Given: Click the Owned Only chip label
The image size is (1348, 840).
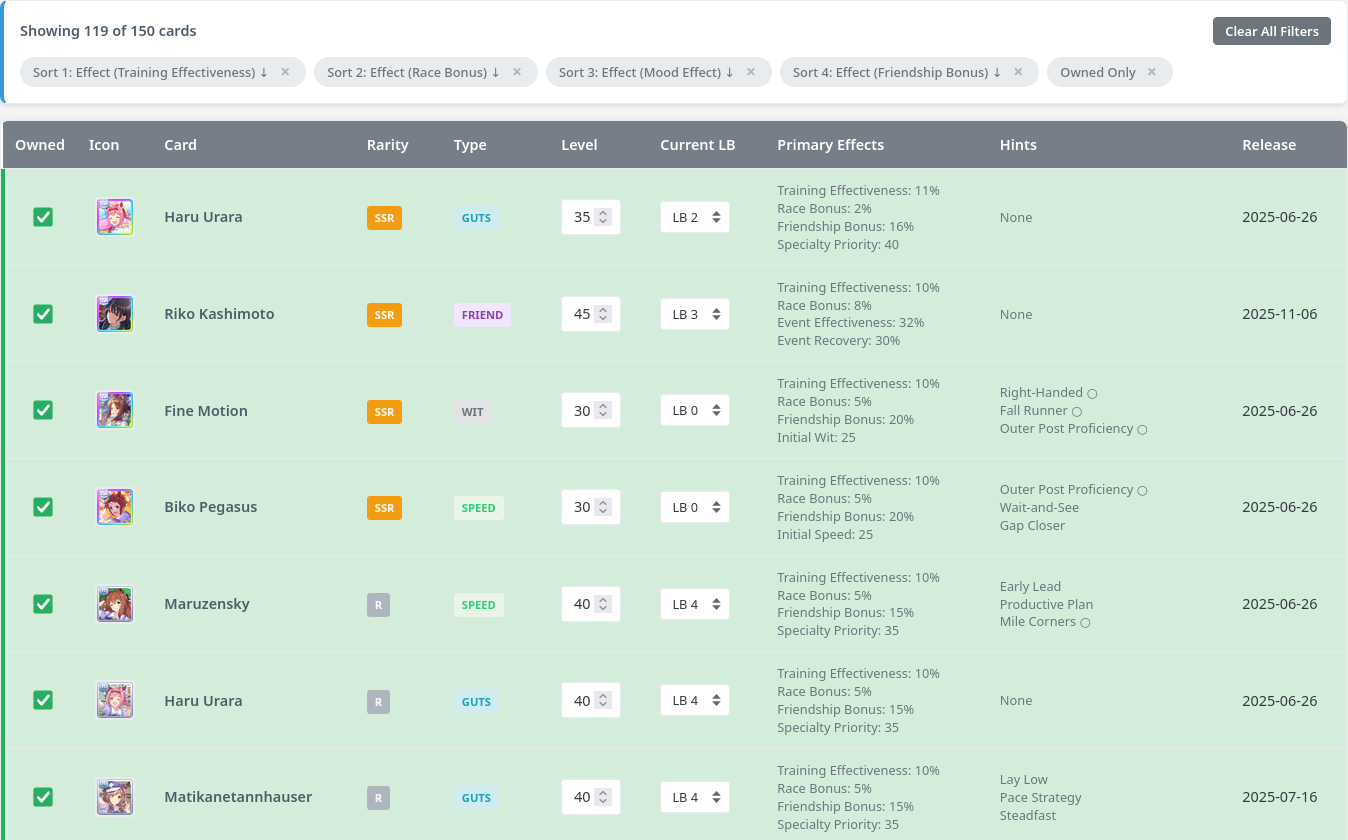Looking at the screenshot, I should [1098, 72].
